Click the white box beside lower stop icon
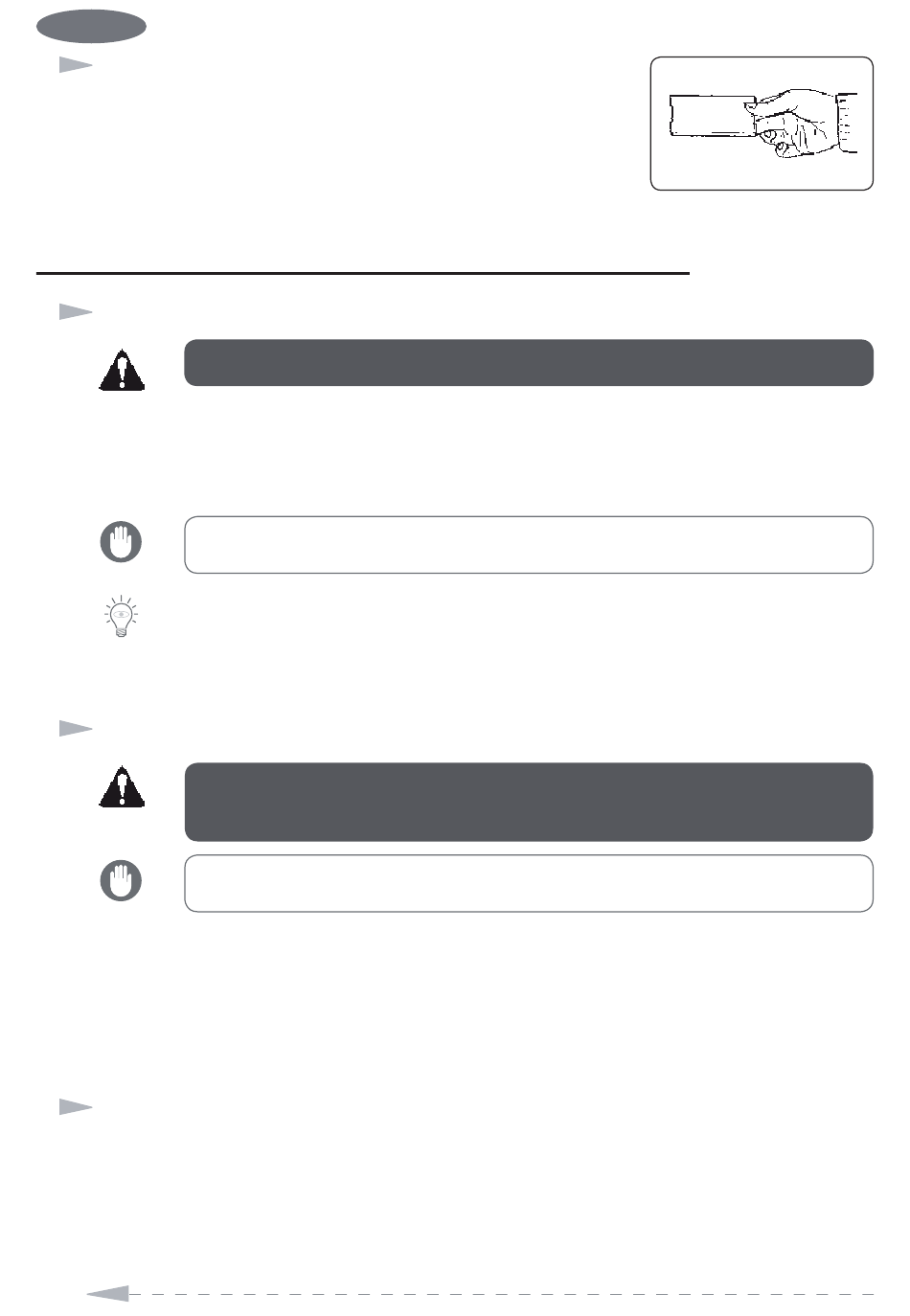Image resolution: width=910 pixels, height=1316 pixels. [x=529, y=884]
